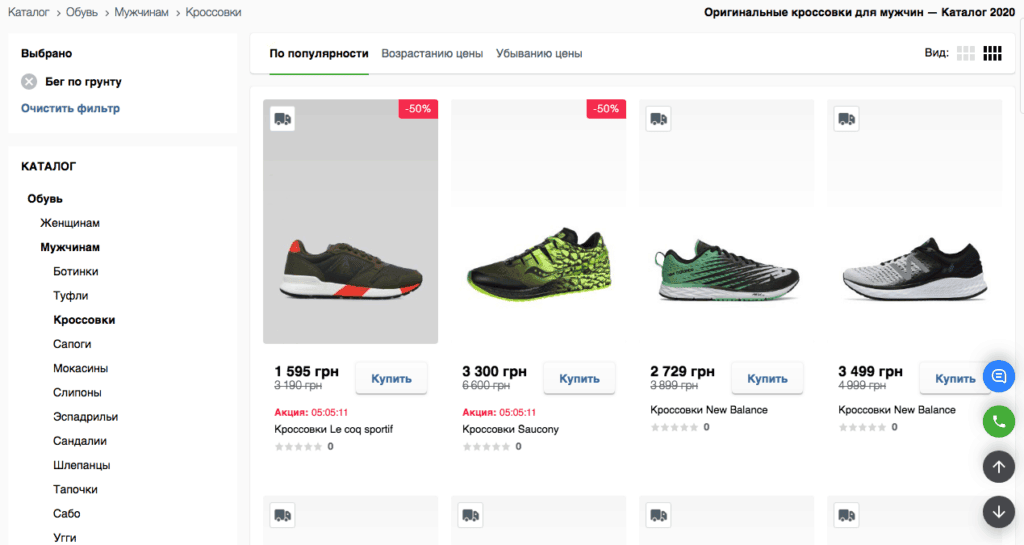Click star rating under the 3 499 грн New Balance
This screenshot has height=545, width=1024.
(863, 427)
